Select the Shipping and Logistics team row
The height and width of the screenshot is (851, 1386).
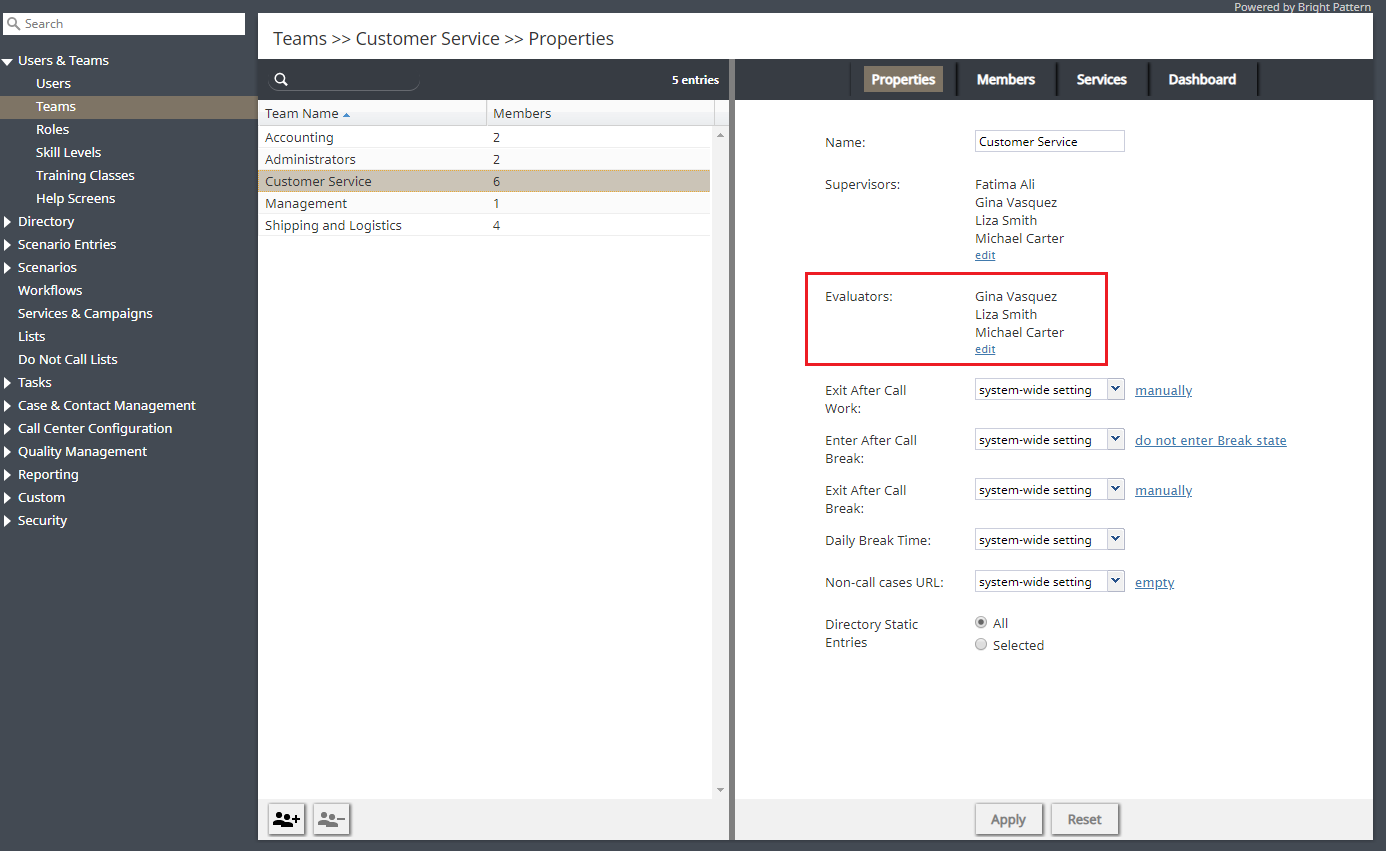[484, 226]
